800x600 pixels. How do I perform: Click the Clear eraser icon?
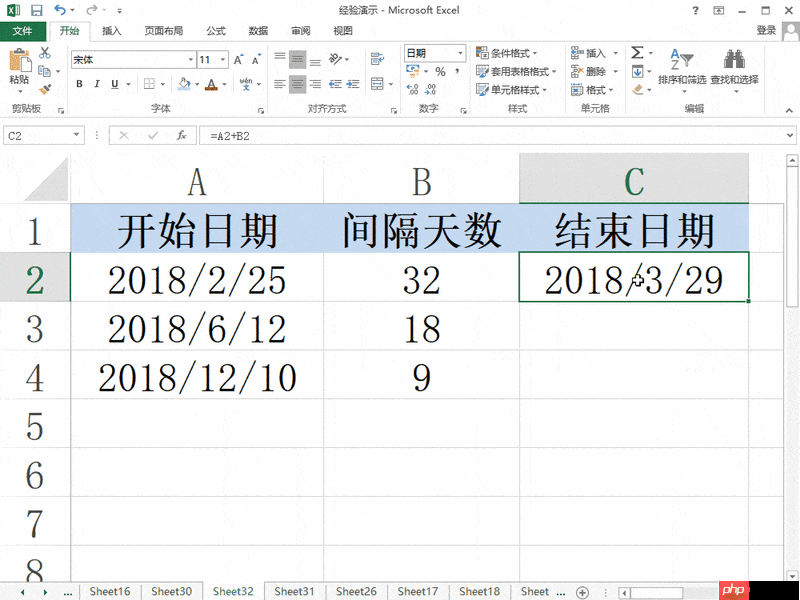[x=638, y=89]
